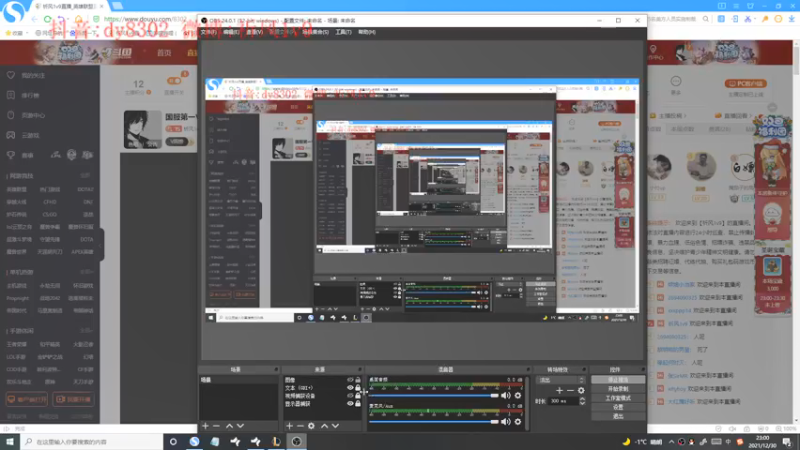Open the 文件(F) menu in OBS
The image size is (800, 450).
[x=209, y=32]
